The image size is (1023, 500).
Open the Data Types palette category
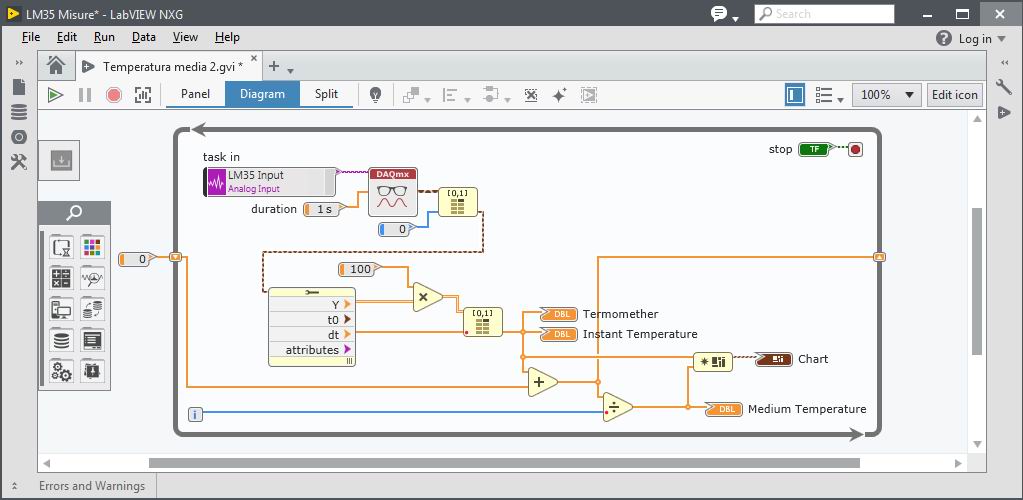click(x=93, y=248)
